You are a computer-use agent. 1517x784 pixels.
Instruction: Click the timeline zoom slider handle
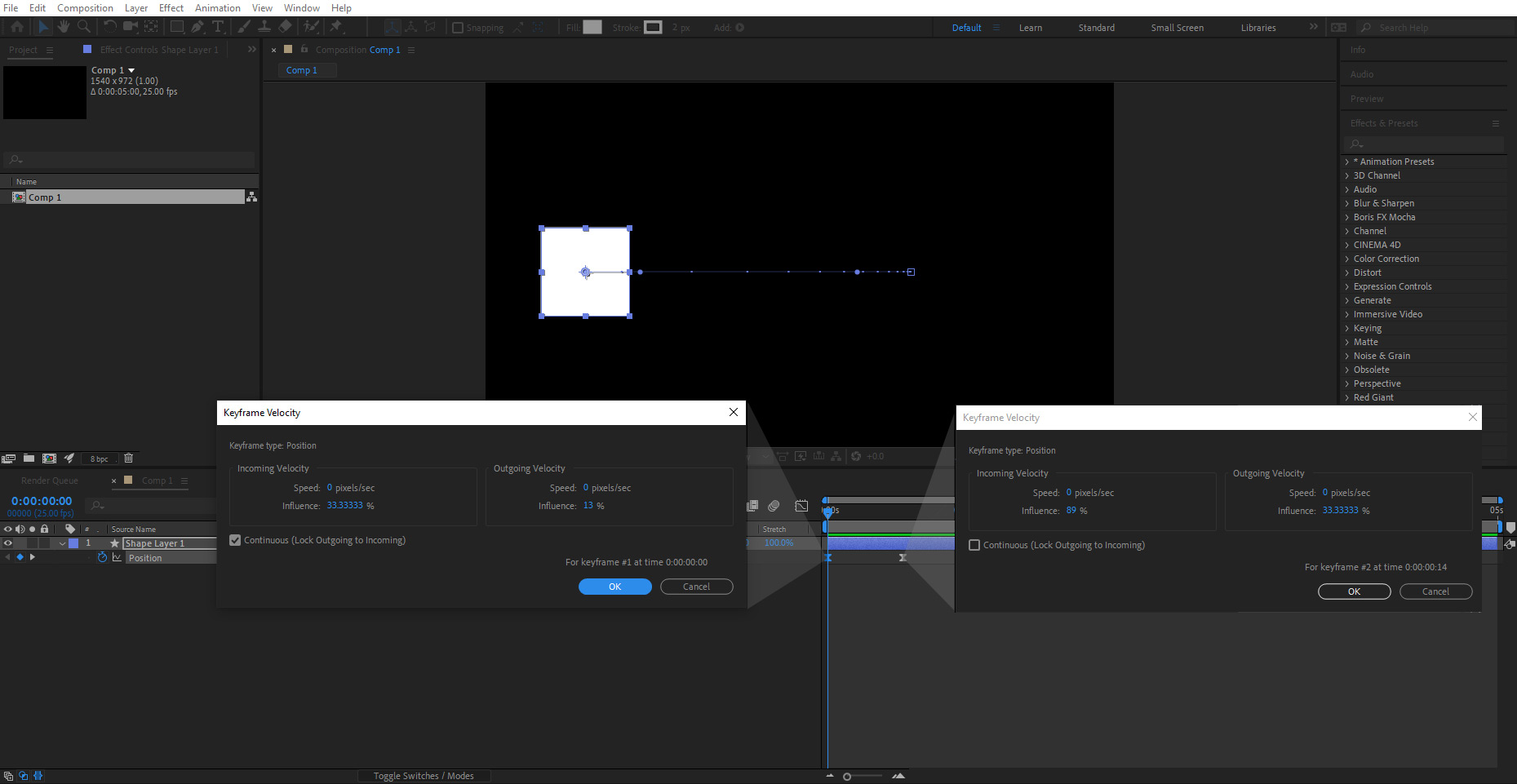pos(847,777)
